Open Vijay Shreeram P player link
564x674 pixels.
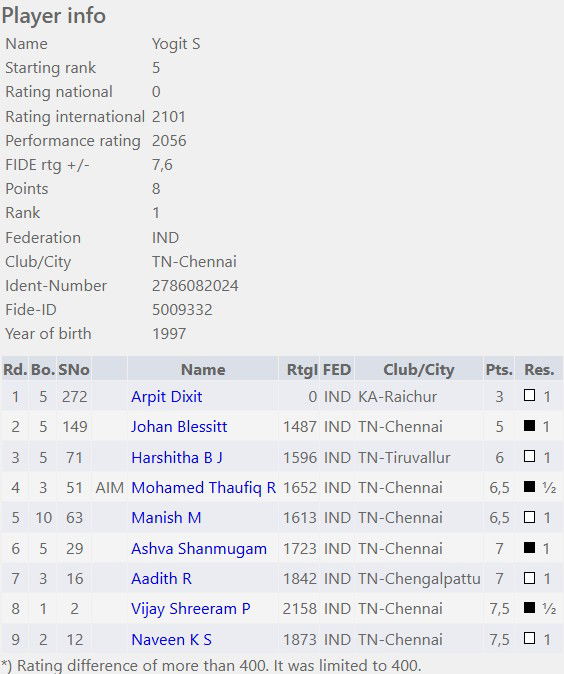coord(190,609)
